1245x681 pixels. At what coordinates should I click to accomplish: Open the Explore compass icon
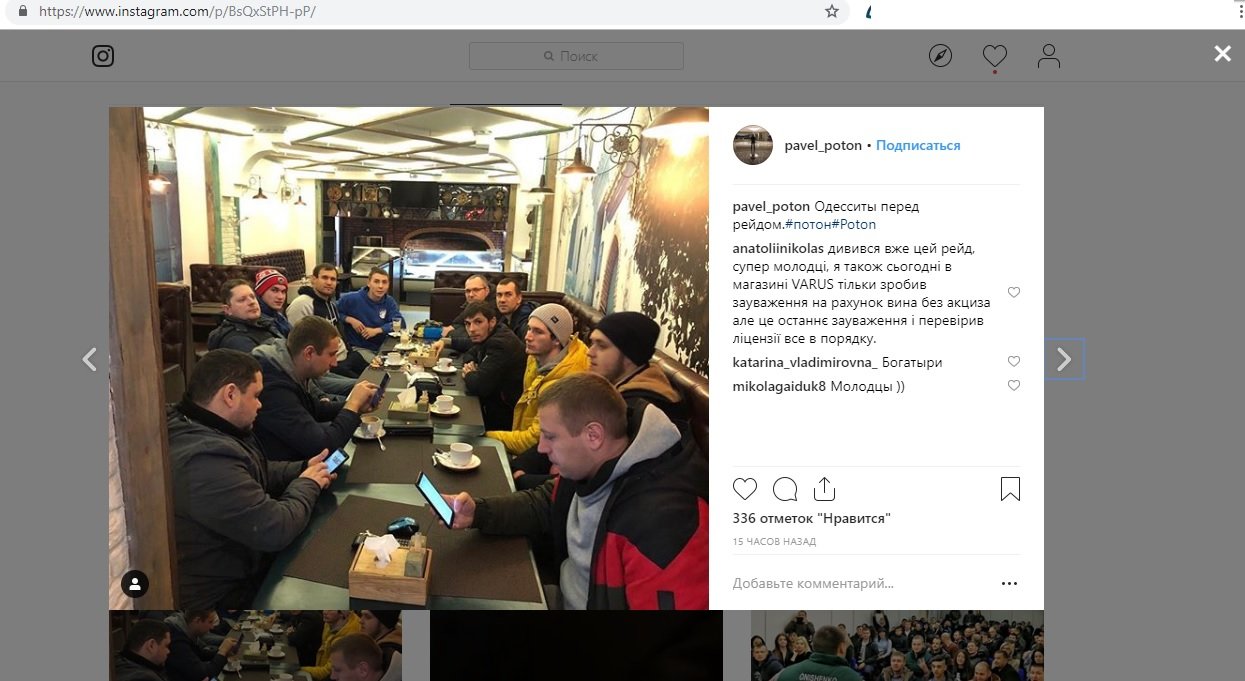pos(940,56)
